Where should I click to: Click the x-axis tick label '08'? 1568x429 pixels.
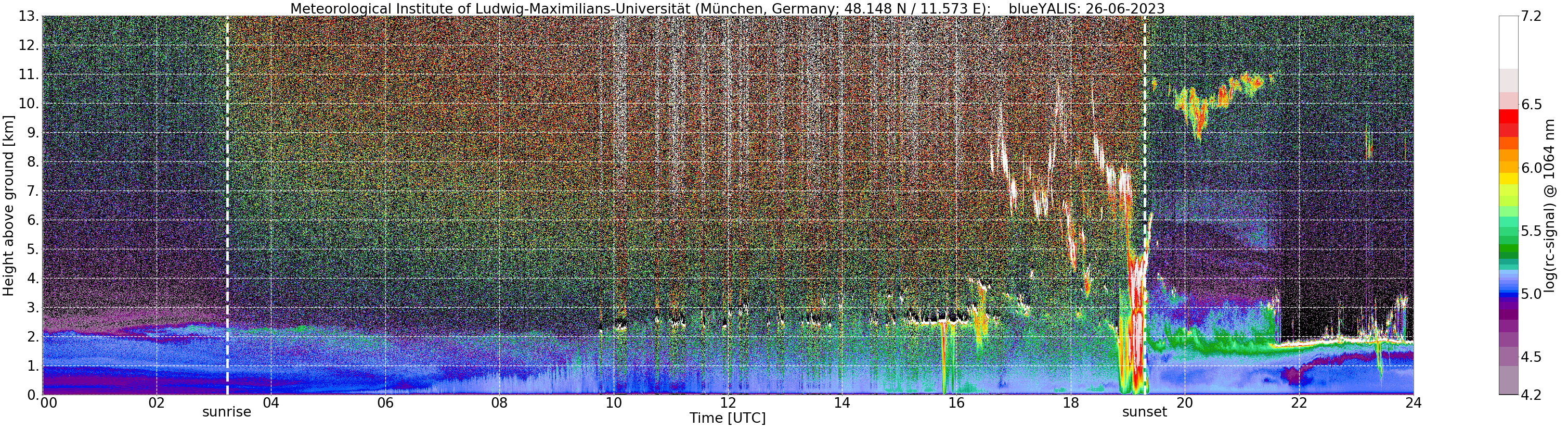499,403
